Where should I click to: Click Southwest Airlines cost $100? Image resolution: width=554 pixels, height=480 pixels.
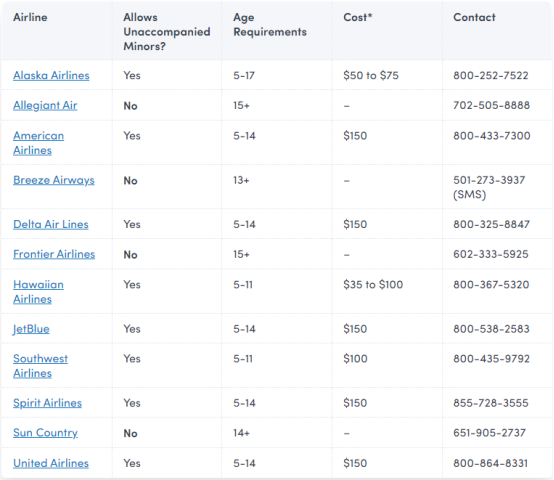[355, 358]
